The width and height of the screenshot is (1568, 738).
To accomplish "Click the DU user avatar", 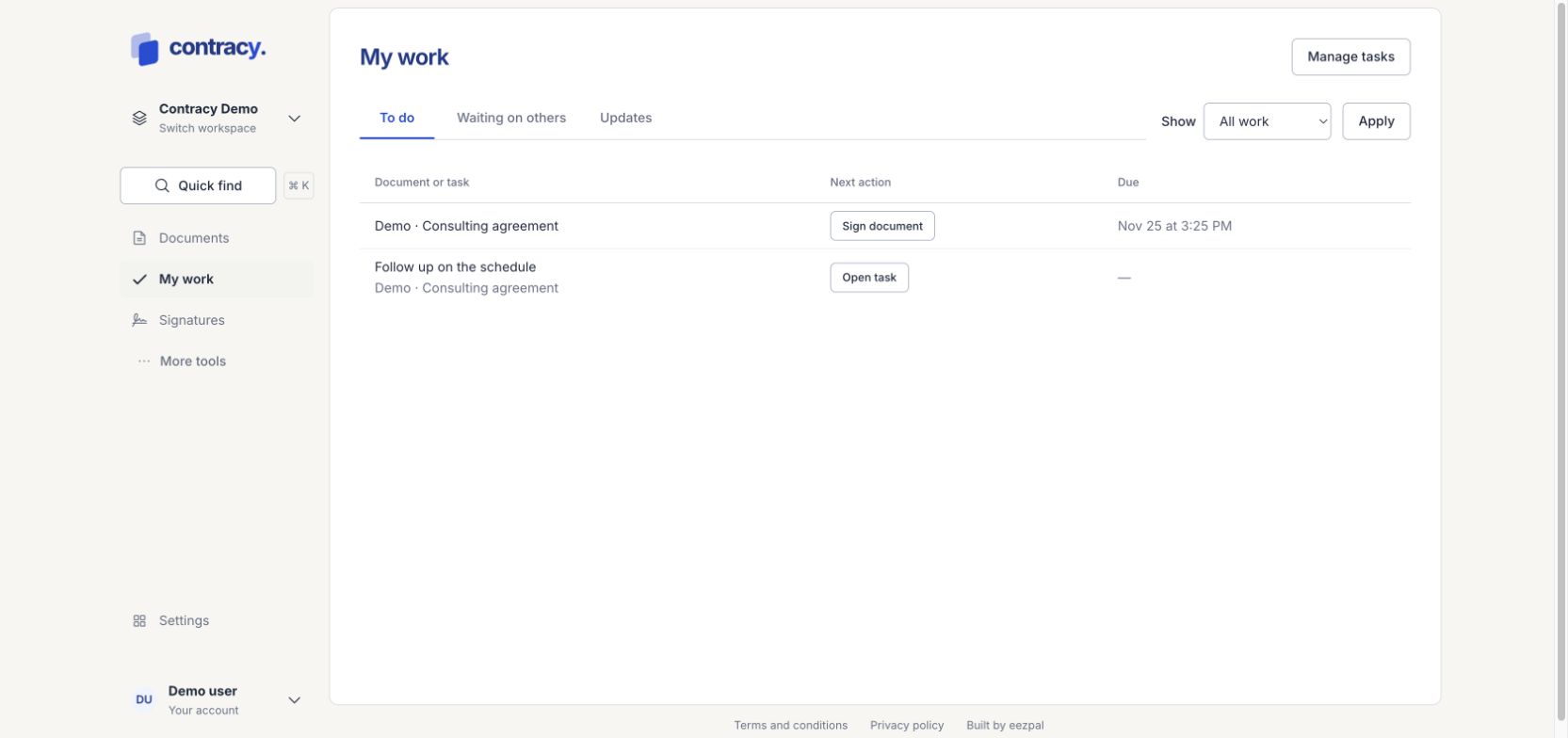I will click(144, 699).
